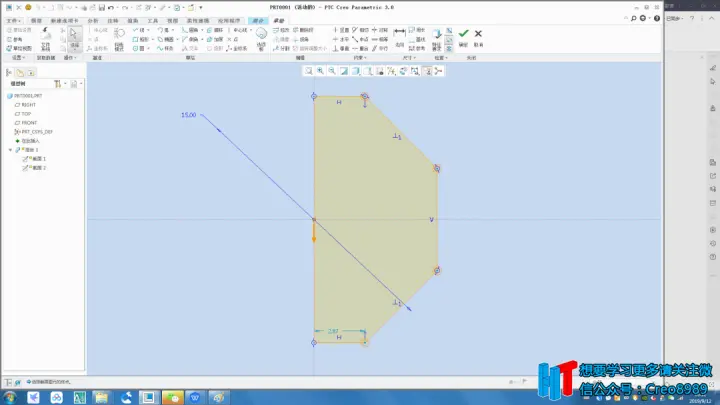Open the model tree settings dropdown
Image resolution: width=720 pixels, height=405 pixels.
(59, 84)
